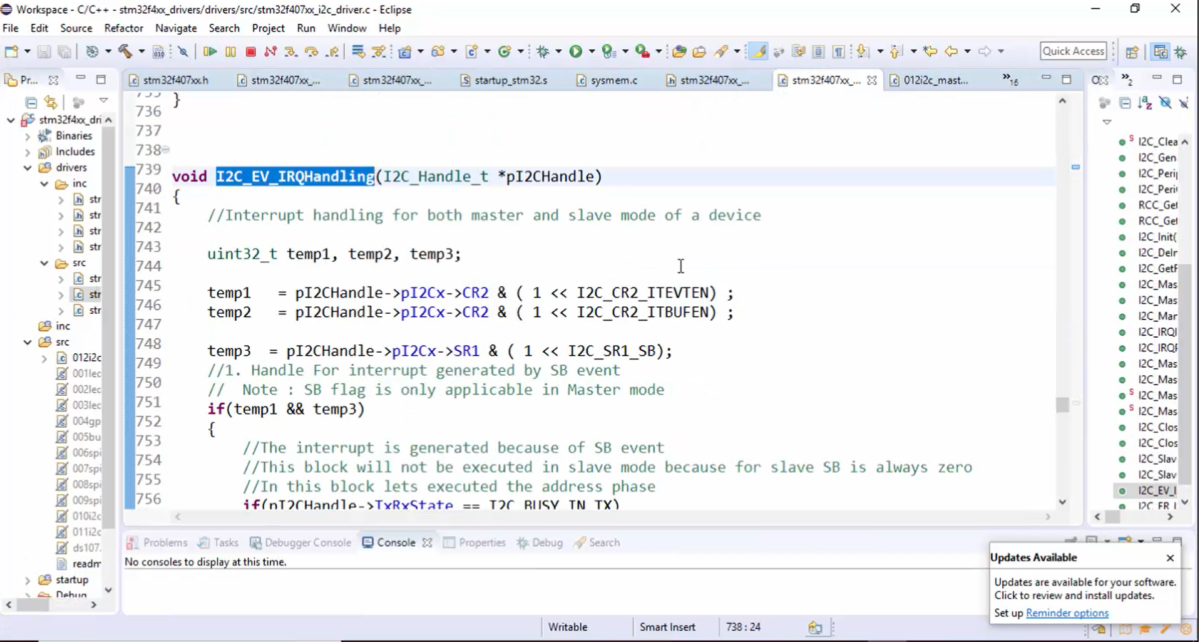
Task: Close the active stm32f407xx editor tab
Action: click(872, 80)
